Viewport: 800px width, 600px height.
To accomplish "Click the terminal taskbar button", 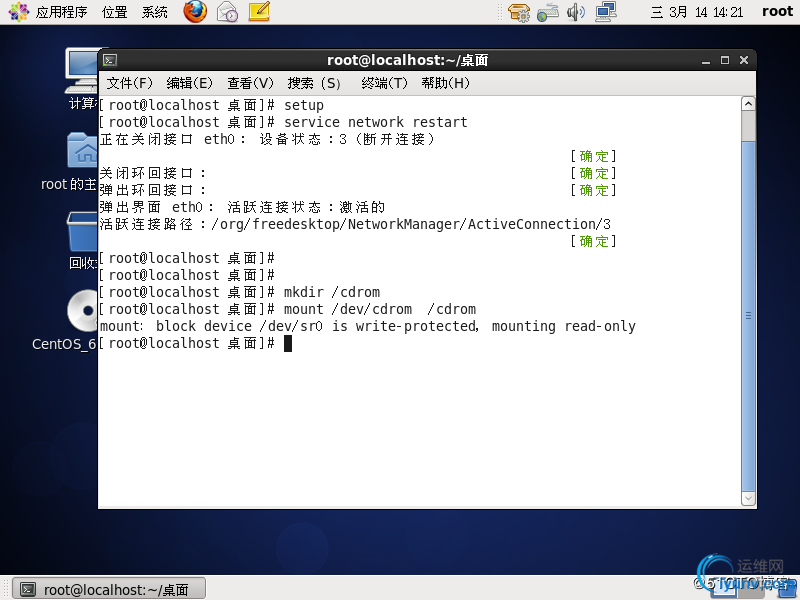I will point(109,589).
